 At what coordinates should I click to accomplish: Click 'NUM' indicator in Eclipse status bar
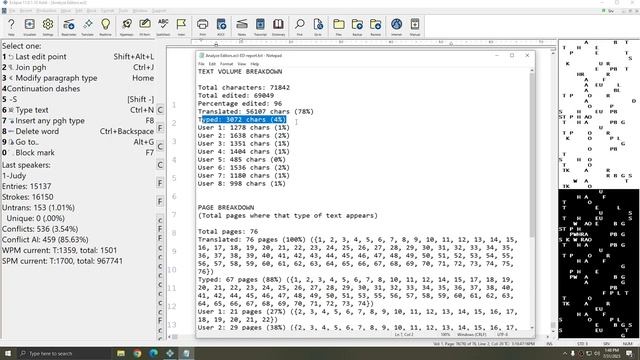click(x=627, y=344)
